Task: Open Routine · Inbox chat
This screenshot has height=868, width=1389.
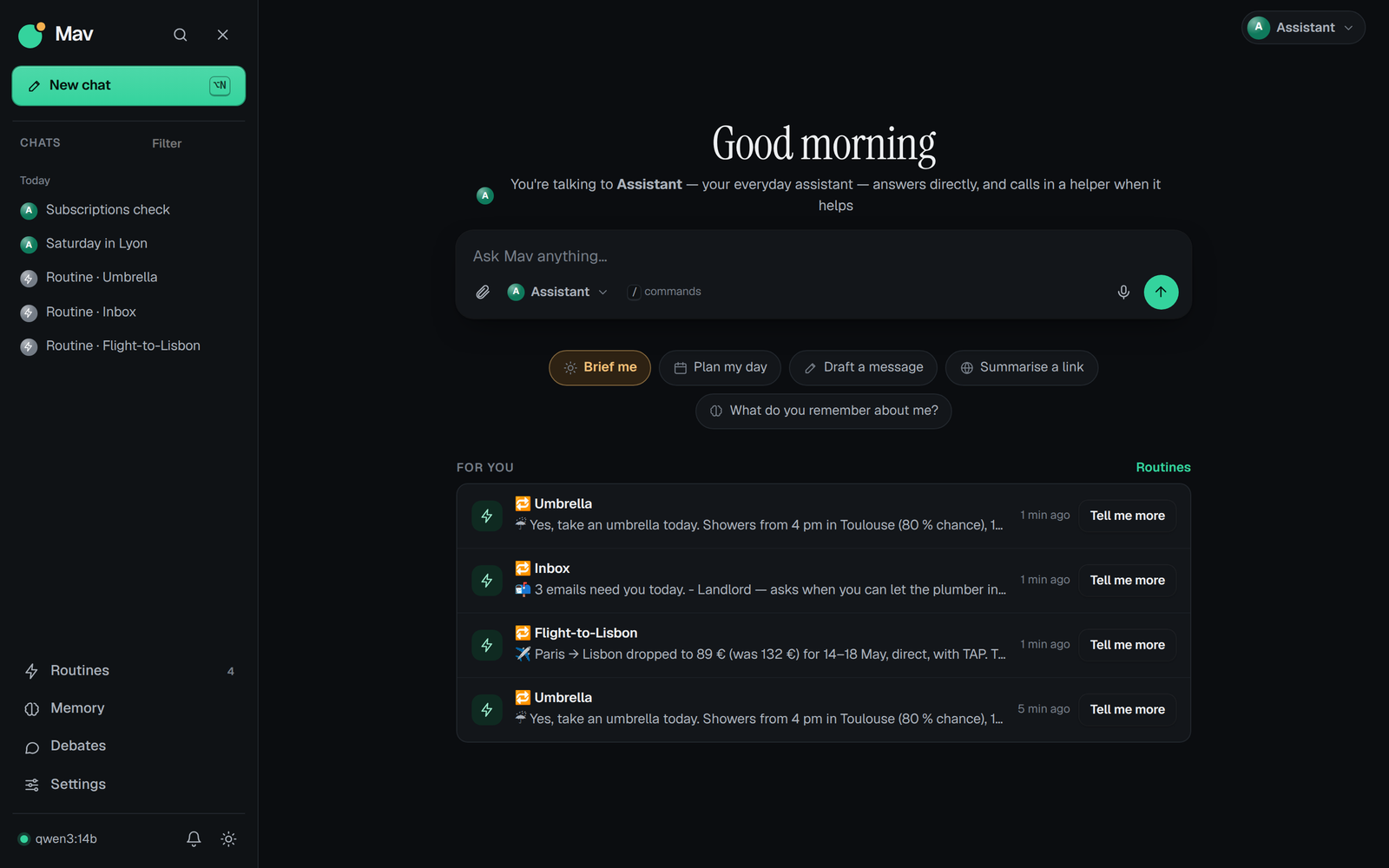Action: pos(128,312)
